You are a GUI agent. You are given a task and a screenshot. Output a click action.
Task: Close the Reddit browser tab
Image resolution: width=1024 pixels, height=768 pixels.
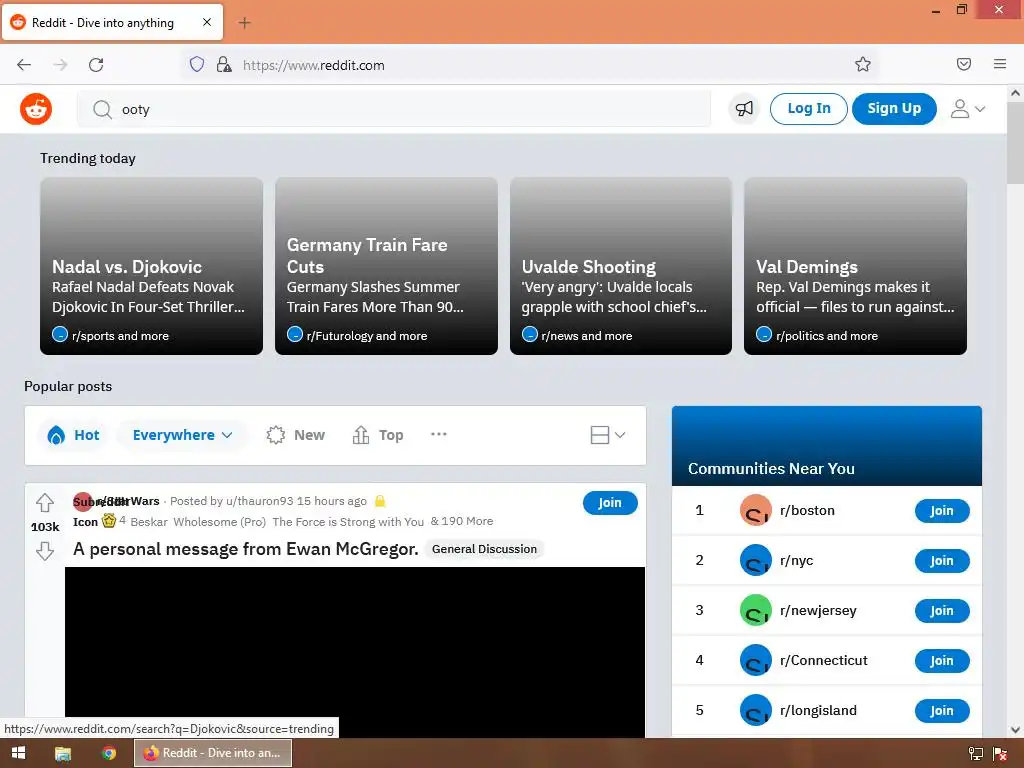click(207, 22)
